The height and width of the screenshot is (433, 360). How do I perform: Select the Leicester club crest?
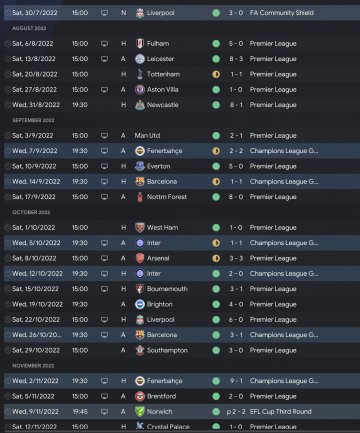tap(140, 59)
